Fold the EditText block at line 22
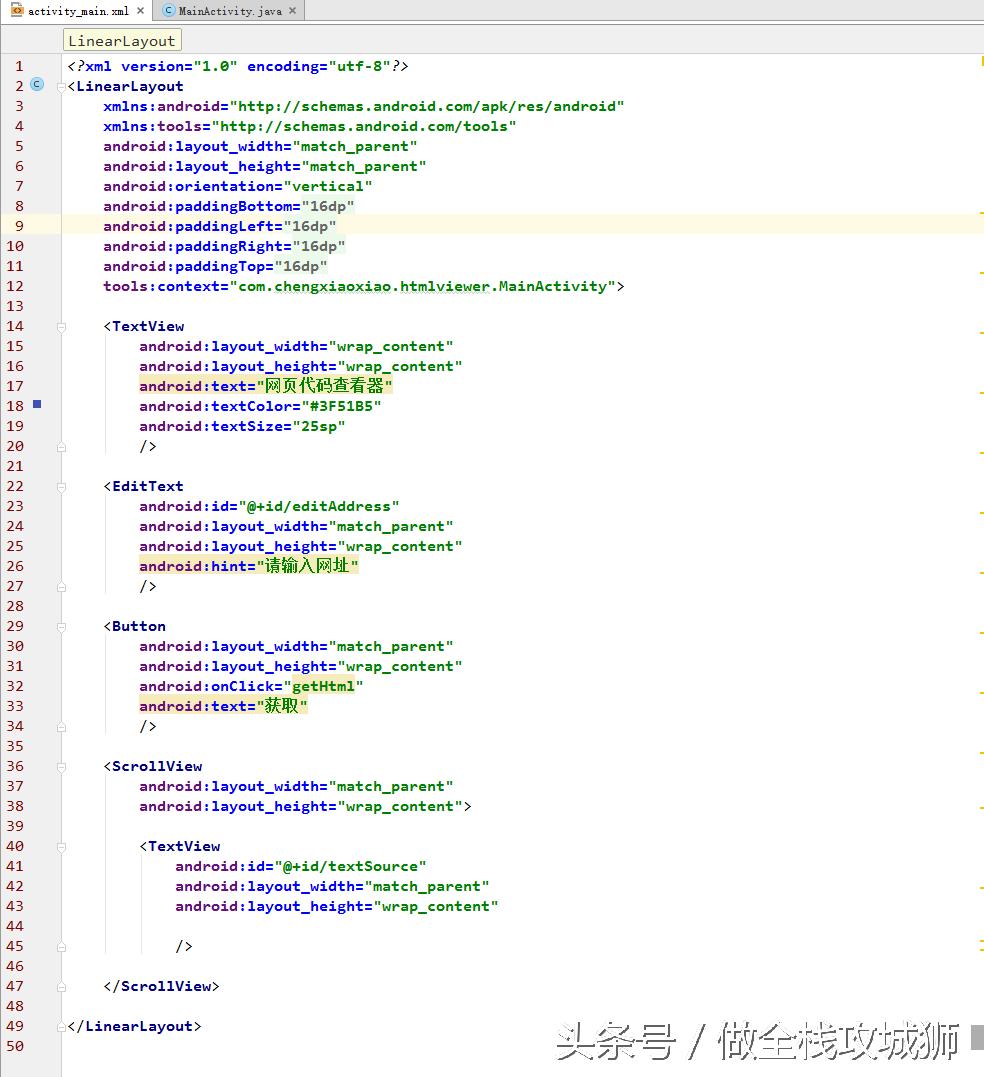The image size is (984, 1077). [62, 487]
